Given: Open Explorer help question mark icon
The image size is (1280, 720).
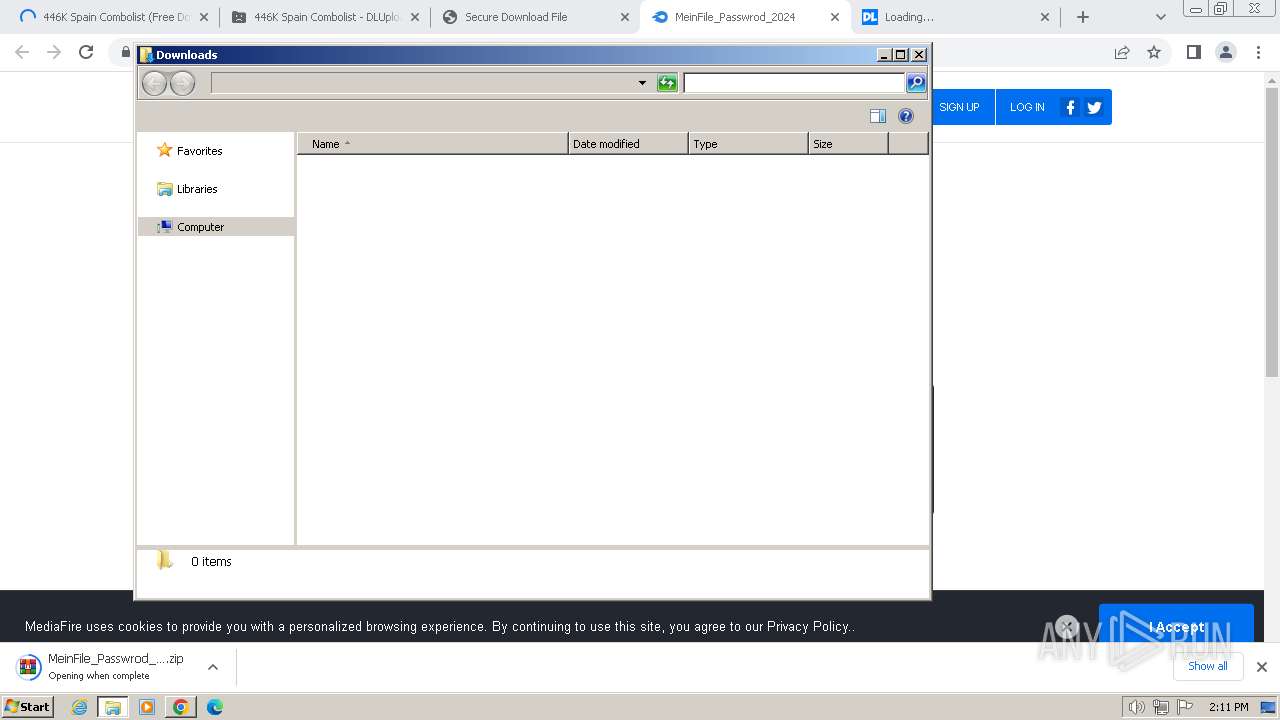Looking at the screenshot, I should (x=906, y=116).
